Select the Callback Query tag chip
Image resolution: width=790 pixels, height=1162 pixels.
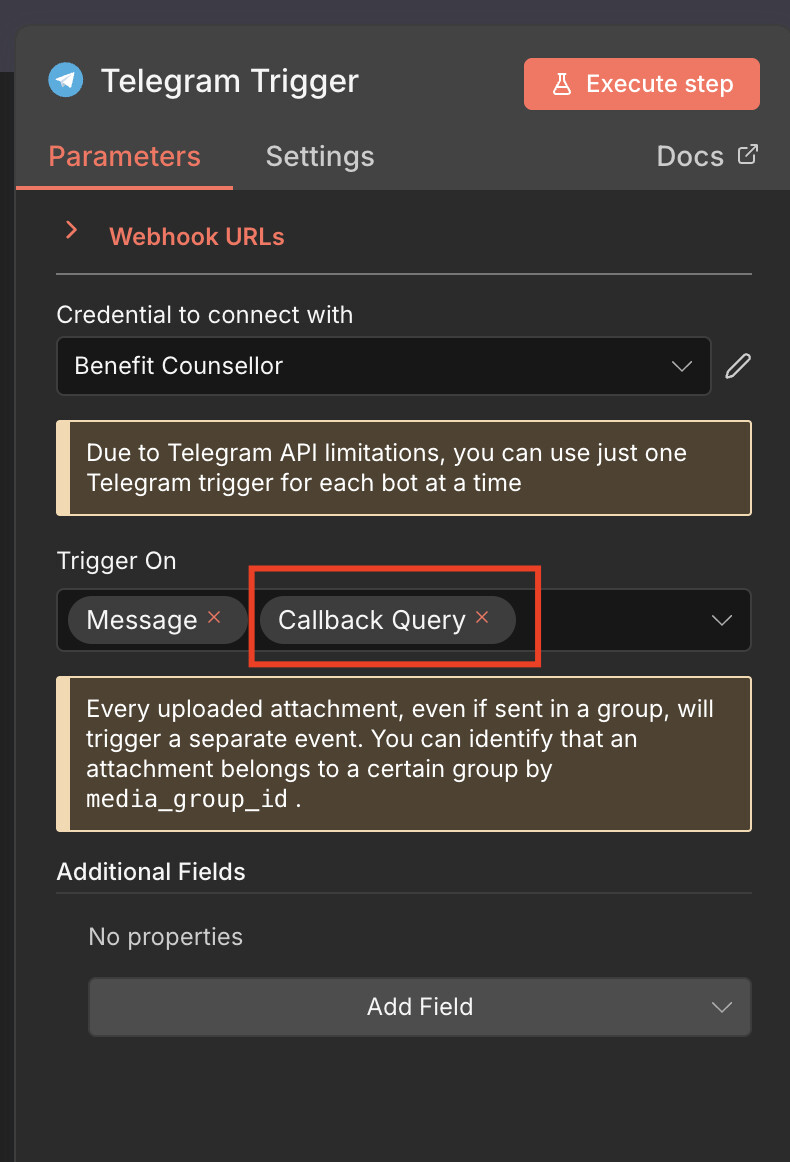click(372, 620)
